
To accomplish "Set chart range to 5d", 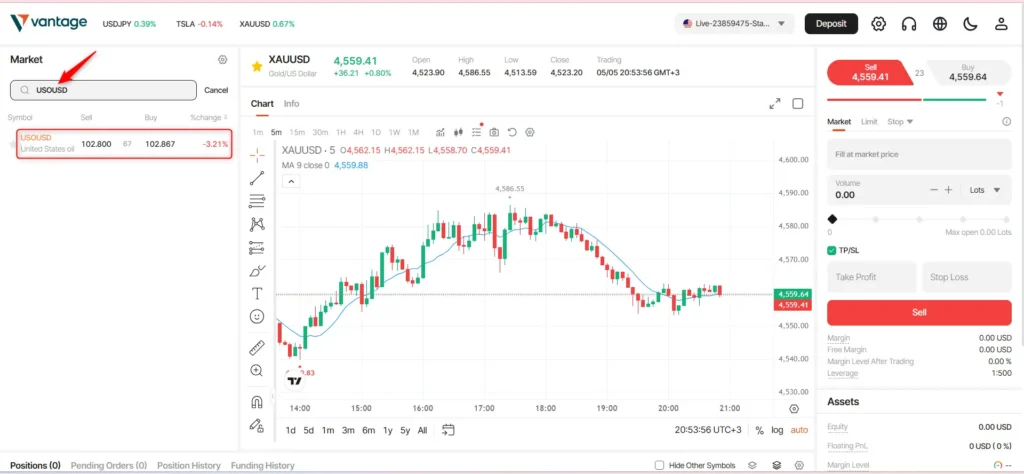I will click(x=309, y=430).
